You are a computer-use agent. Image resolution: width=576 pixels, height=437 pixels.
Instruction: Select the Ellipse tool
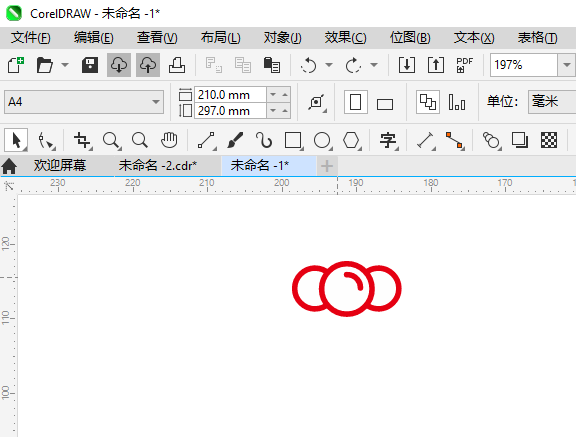[323, 140]
